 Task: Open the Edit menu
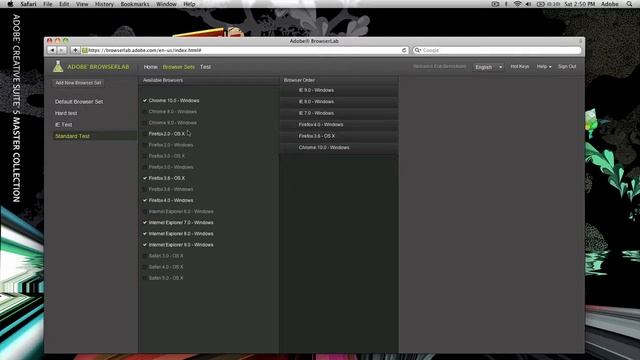click(x=64, y=4)
